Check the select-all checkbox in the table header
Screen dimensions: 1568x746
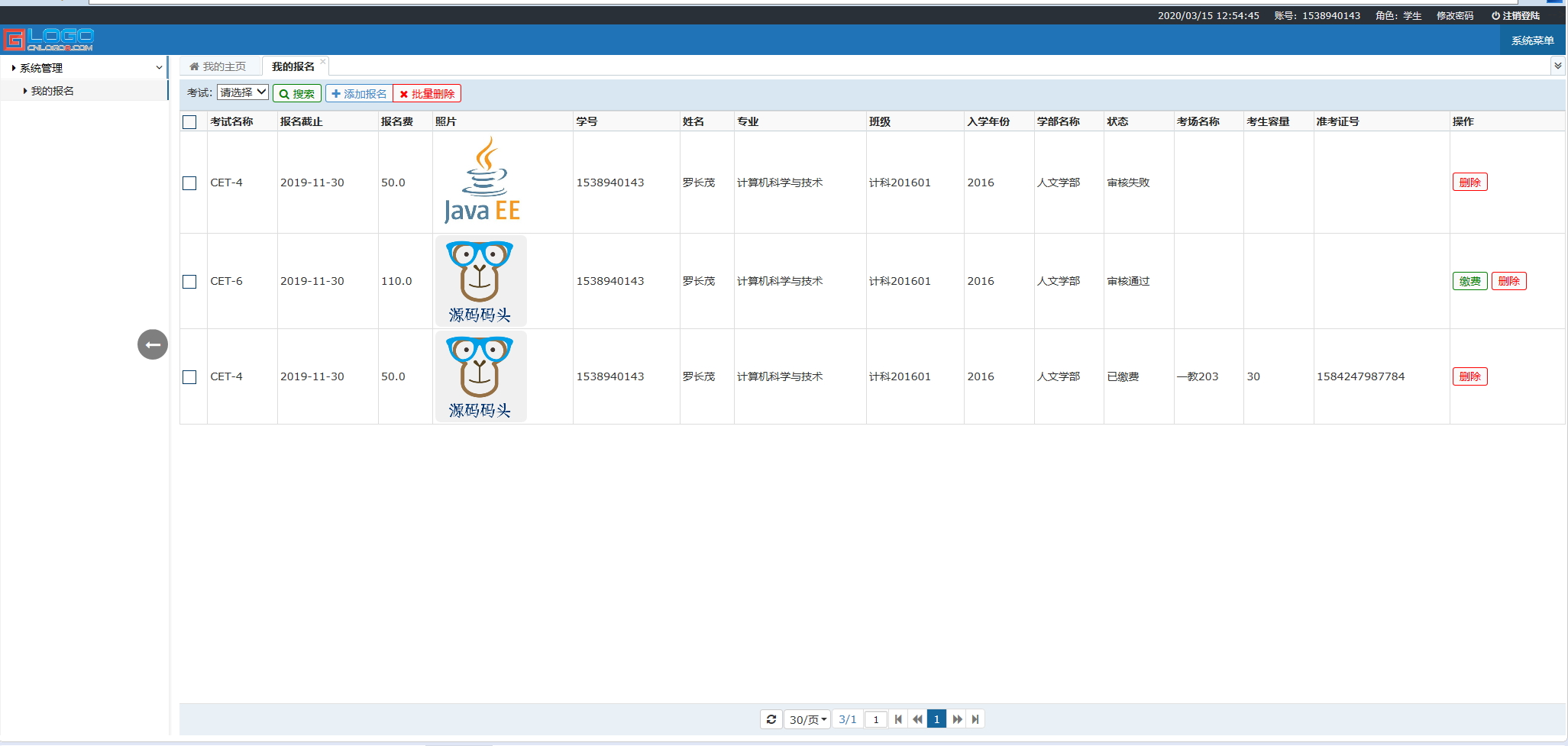(x=190, y=121)
